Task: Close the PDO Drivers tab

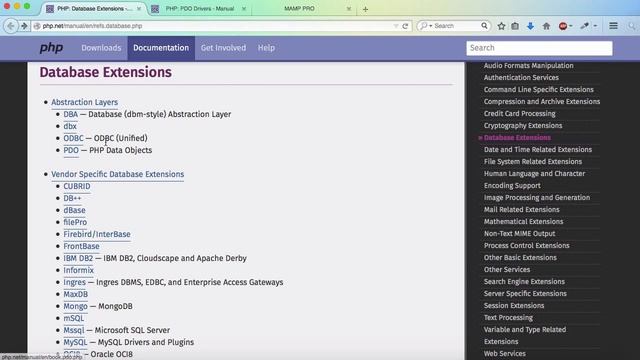Action: 244,9
